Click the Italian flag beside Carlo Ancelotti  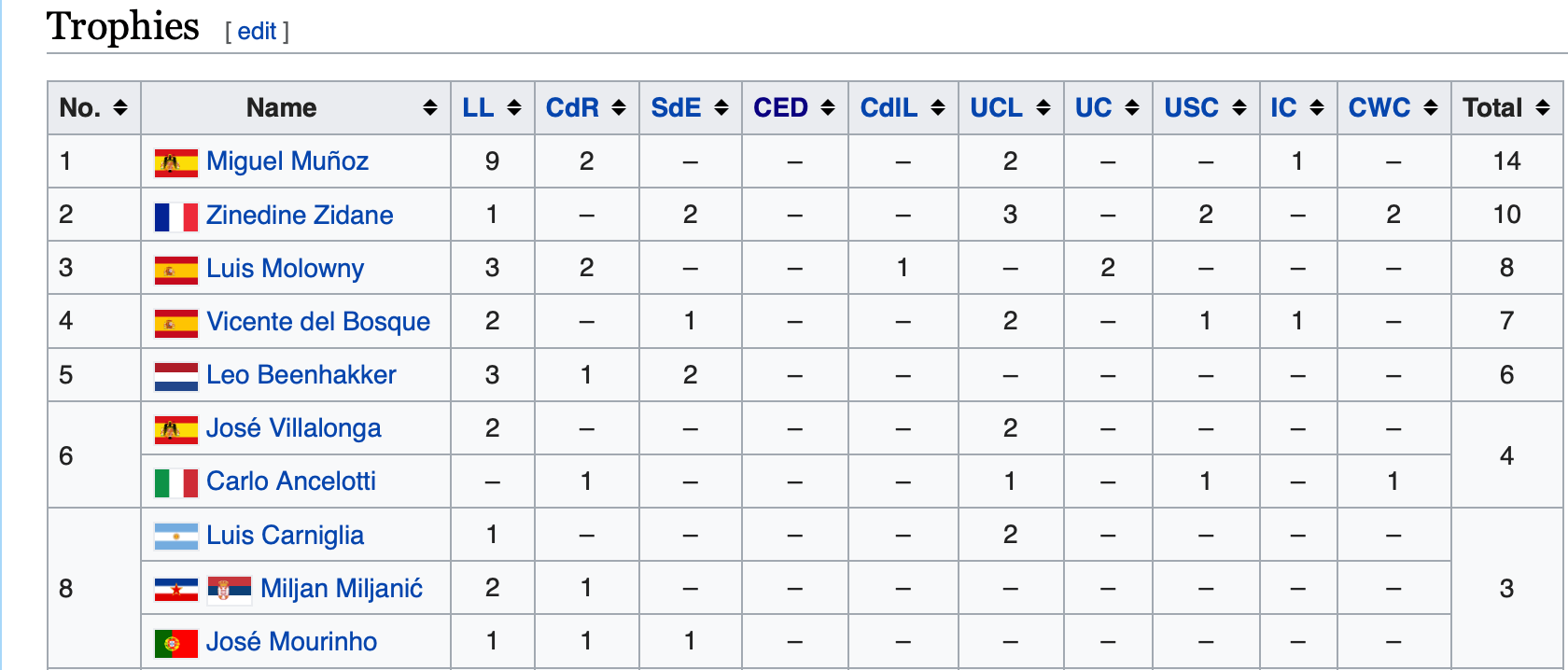click(175, 482)
